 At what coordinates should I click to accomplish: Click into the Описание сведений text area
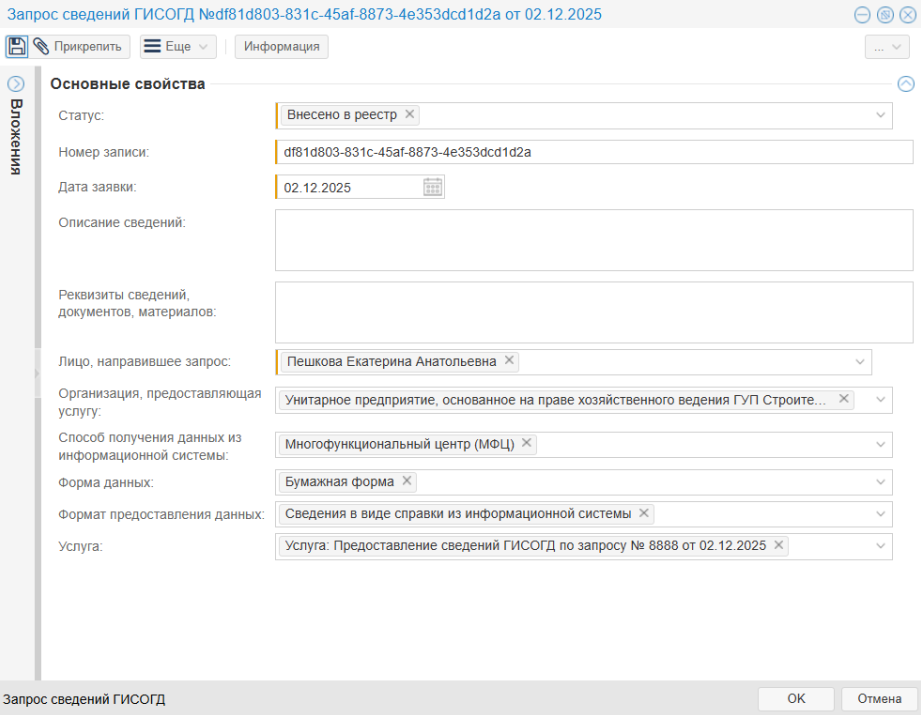(593, 240)
